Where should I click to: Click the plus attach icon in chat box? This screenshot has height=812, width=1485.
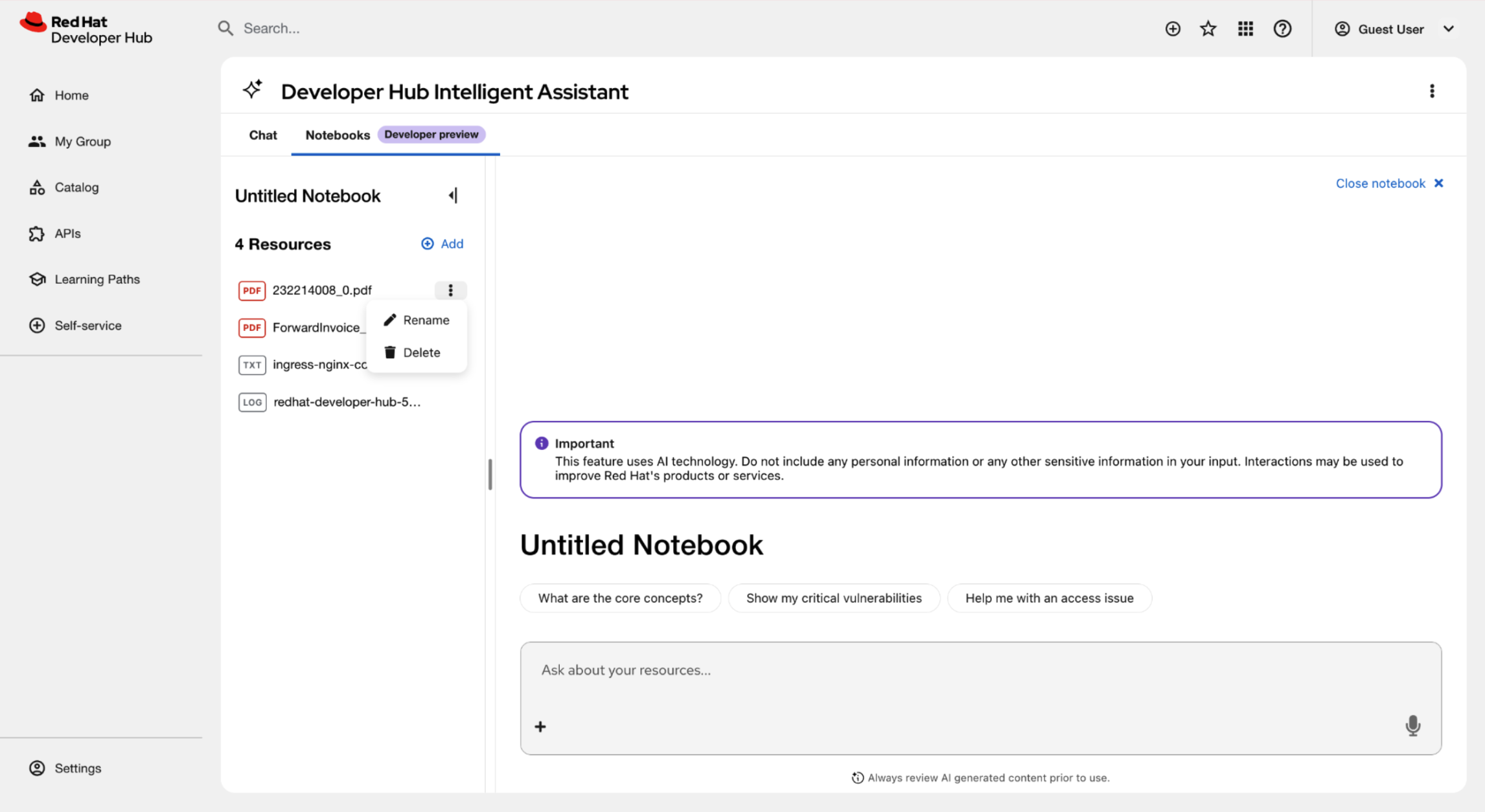coord(540,727)
